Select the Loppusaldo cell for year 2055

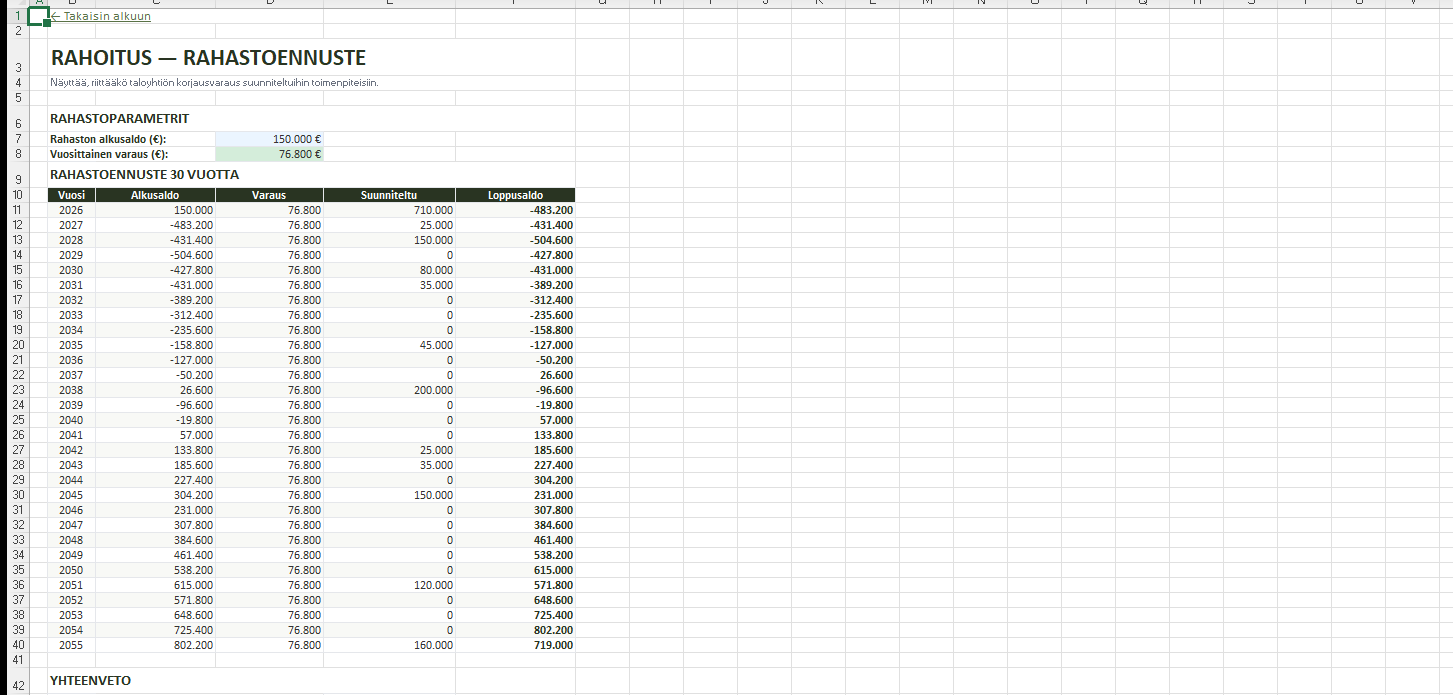click(x=515, y=645)
